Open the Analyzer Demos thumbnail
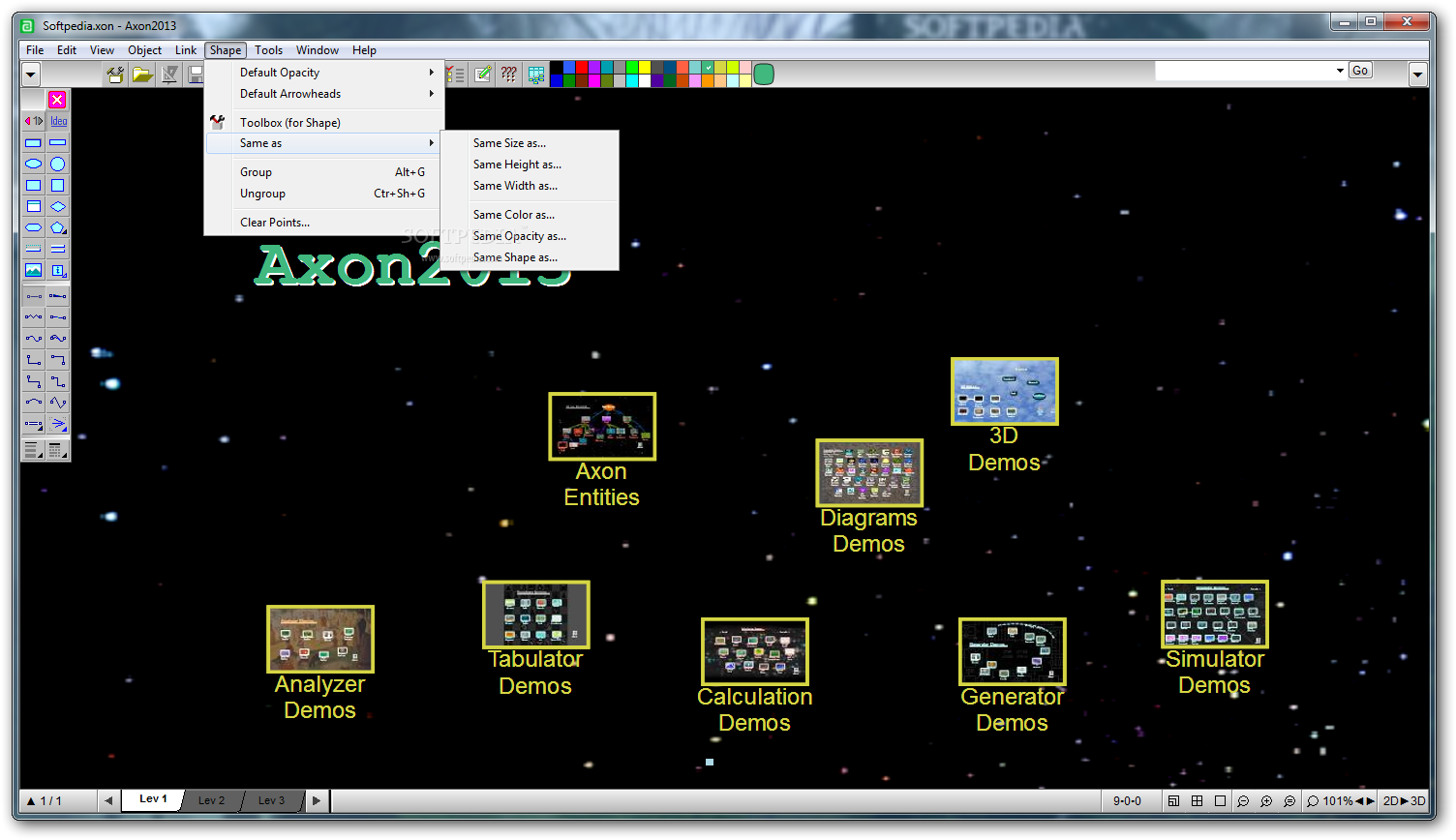 (x=320, y=639)
